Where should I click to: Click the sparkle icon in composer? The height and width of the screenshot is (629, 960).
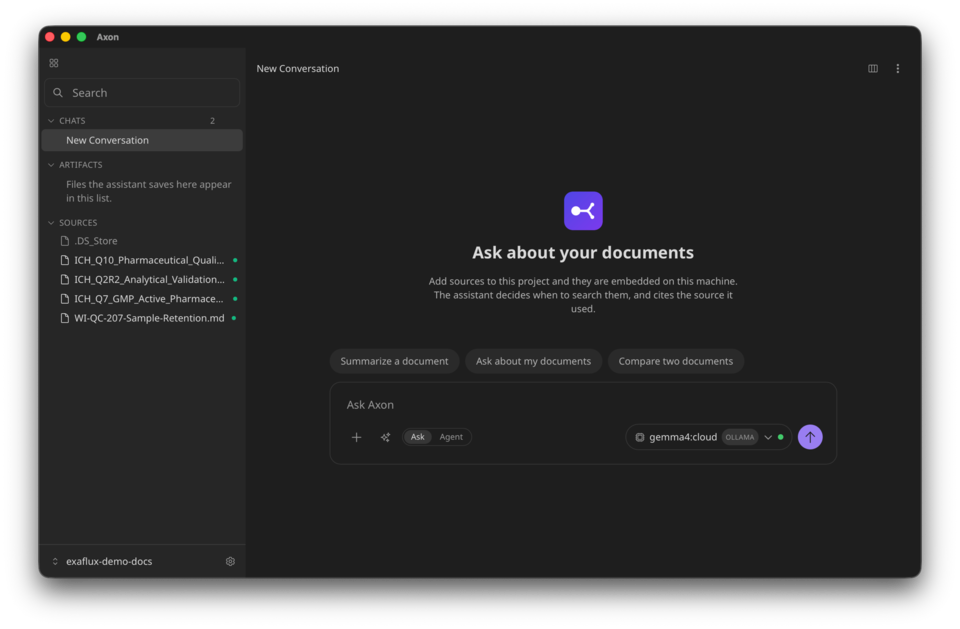click(x=385, y=437)
